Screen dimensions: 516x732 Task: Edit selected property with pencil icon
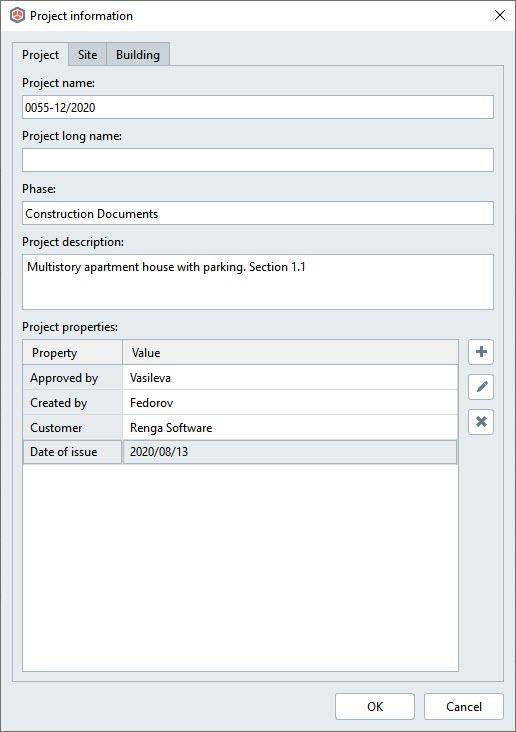coord(481,387)
